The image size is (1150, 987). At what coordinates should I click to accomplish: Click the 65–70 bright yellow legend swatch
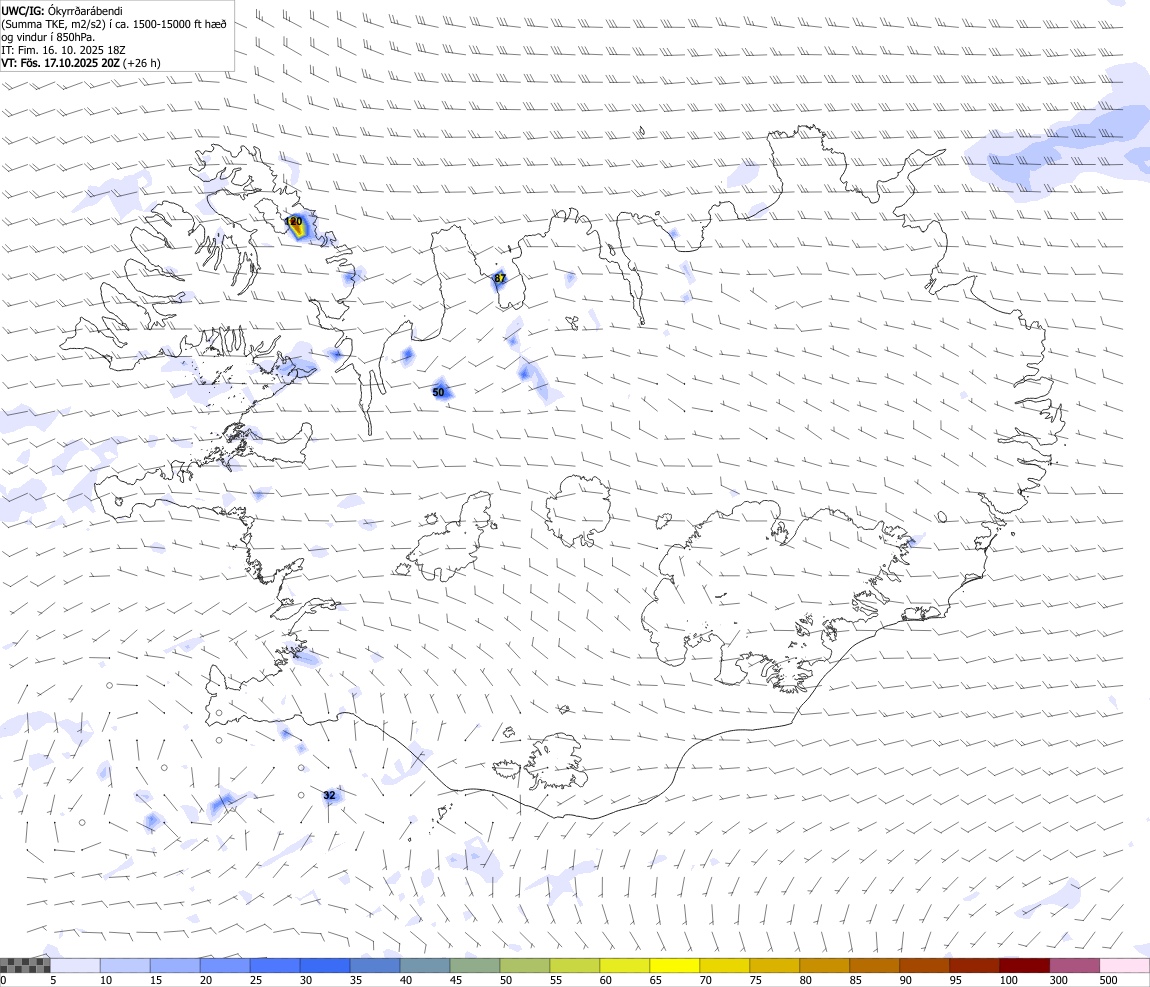point(675,965)
